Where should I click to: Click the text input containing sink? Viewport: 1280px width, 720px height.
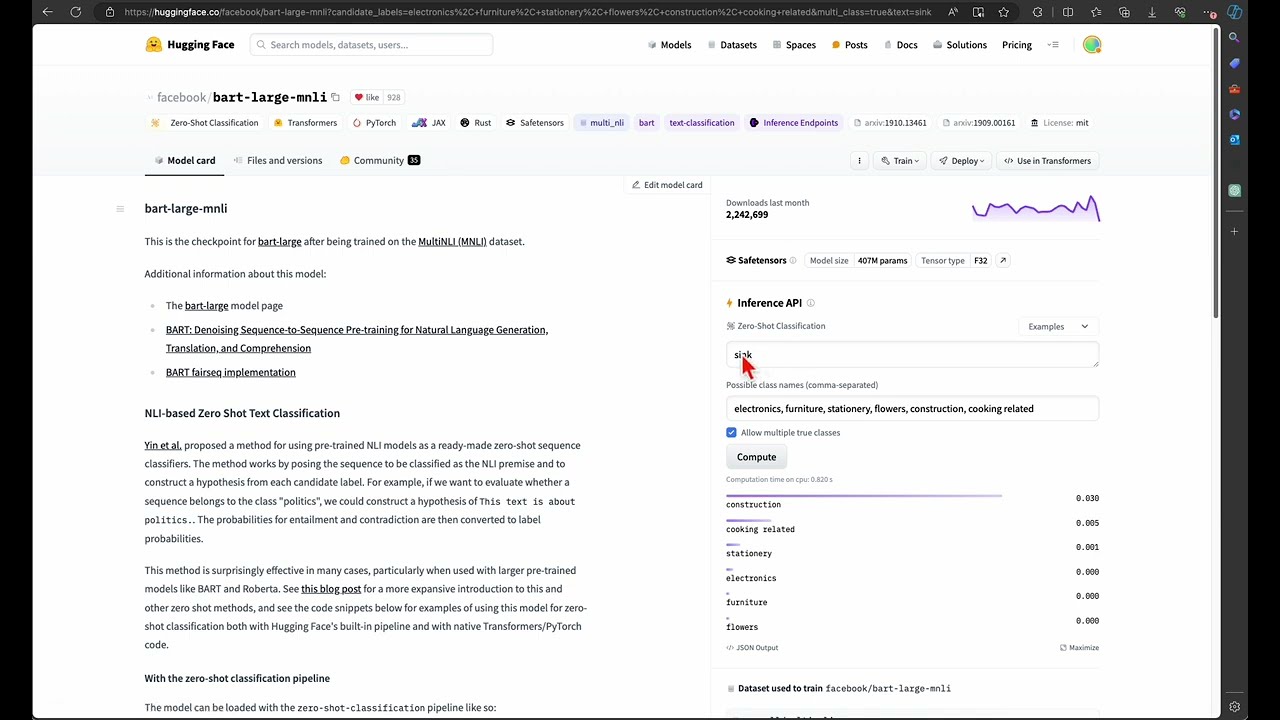pos(912,355)
